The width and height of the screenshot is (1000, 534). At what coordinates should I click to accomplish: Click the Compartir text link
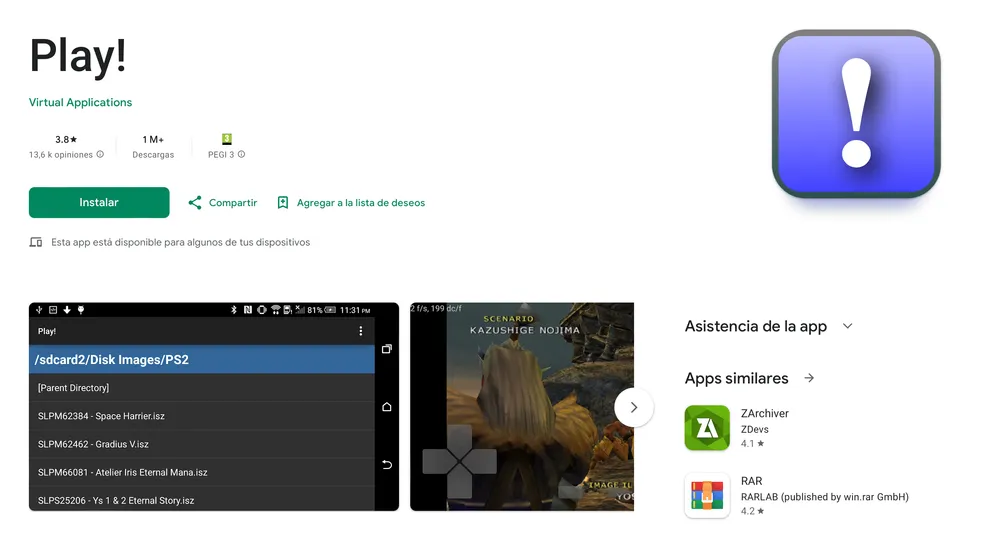pyautogui.click(x=232, y=203)
